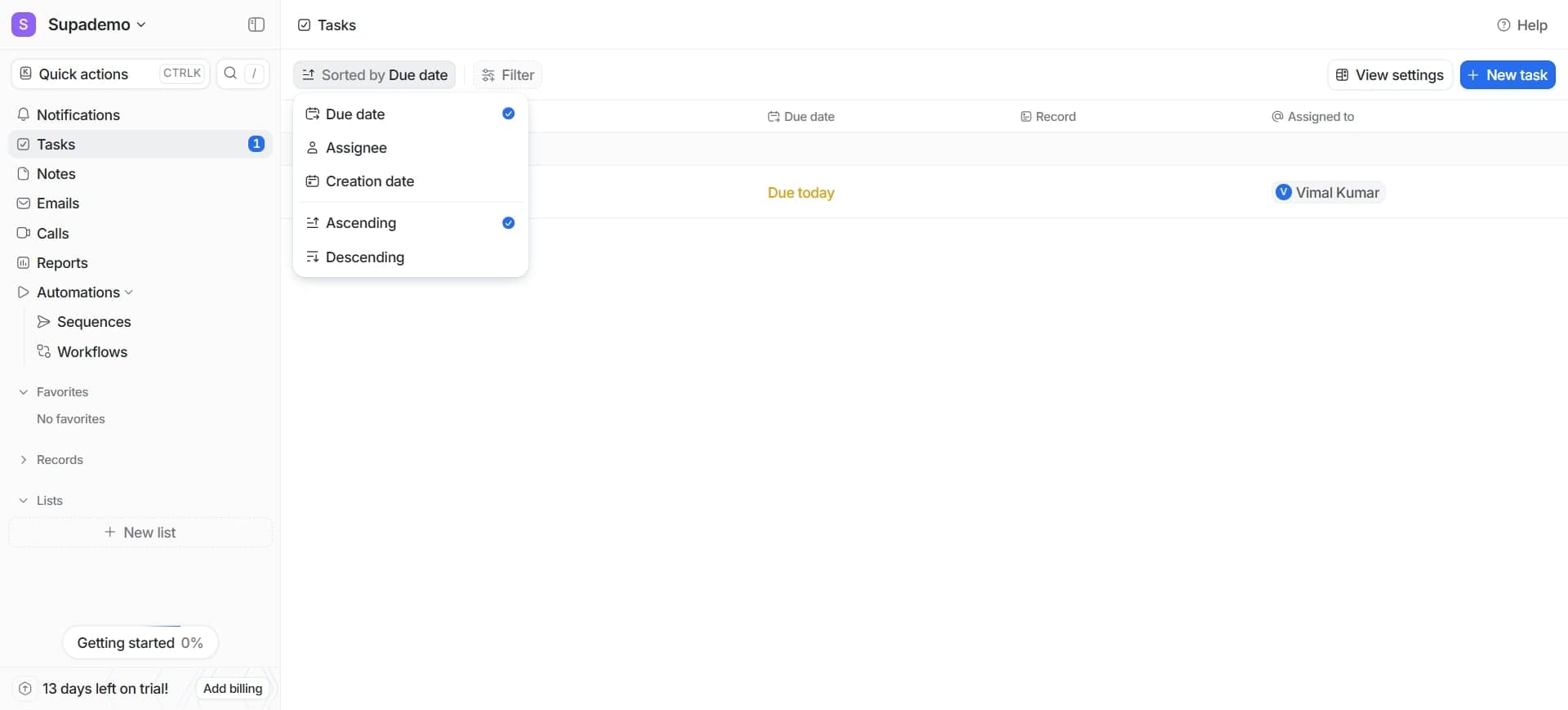This screenshot has height=710, width=1568.
Task: Select Assignee sort option
Action: tap(410, 147)
